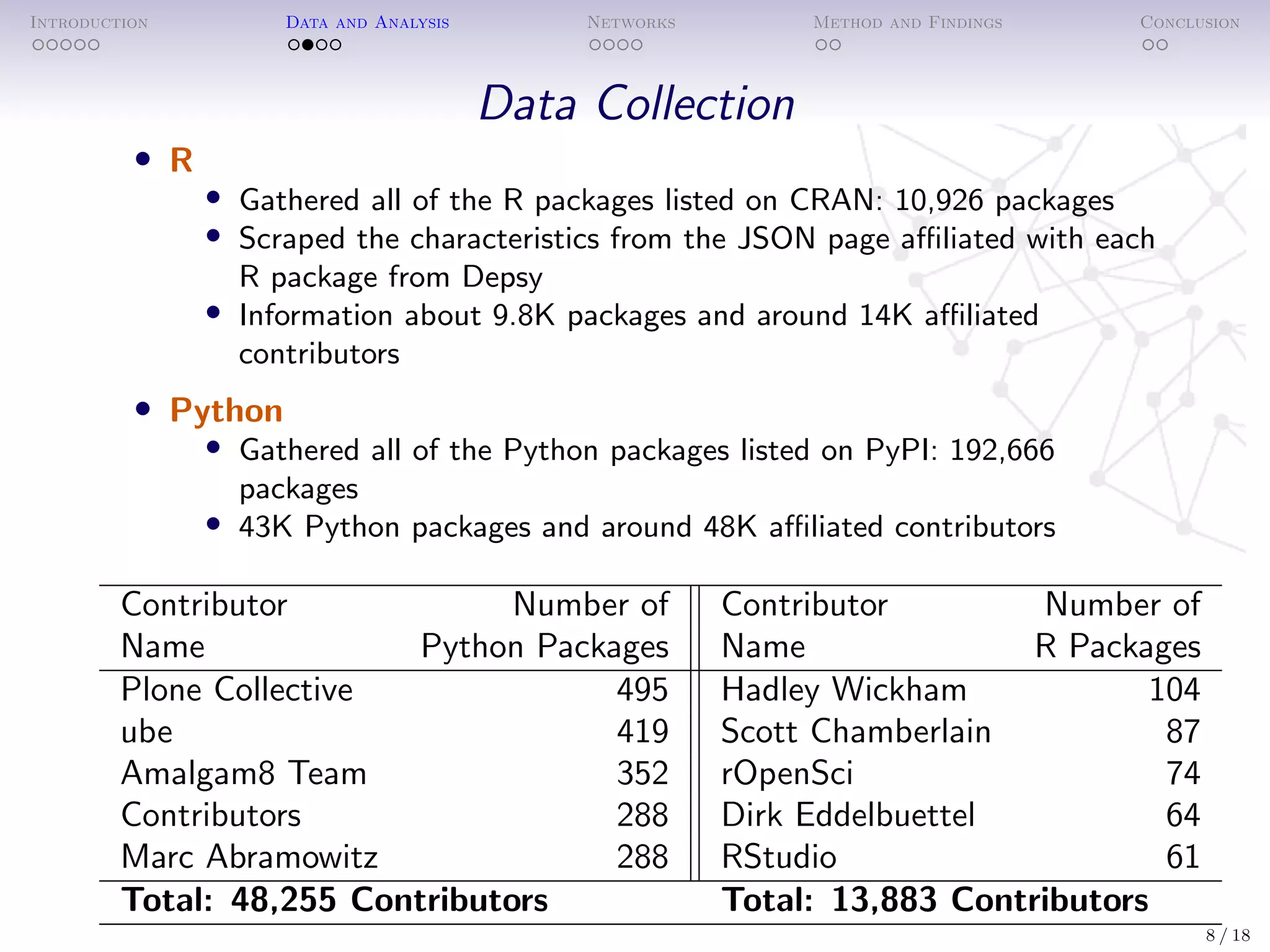Select first dot under Conclusion
The width and height of the screenshot is (1270, 952).
1148,45
